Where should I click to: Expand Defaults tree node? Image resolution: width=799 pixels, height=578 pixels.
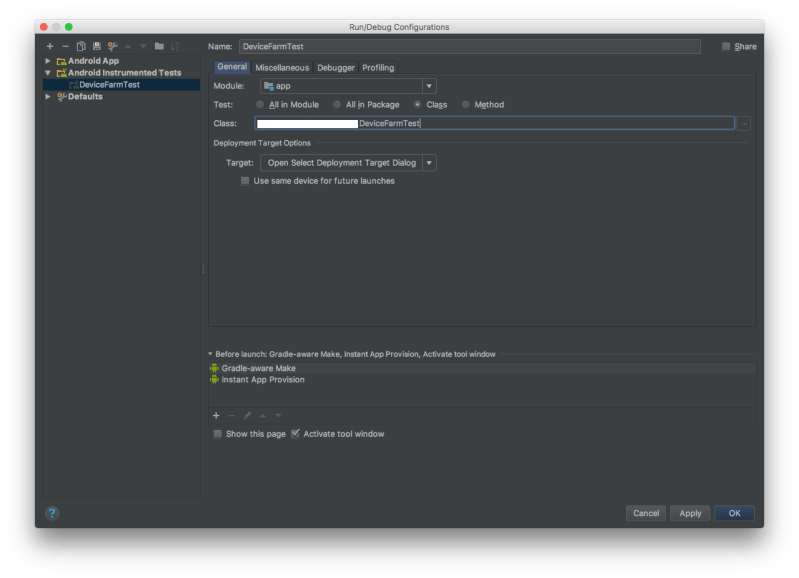[48, 96]
